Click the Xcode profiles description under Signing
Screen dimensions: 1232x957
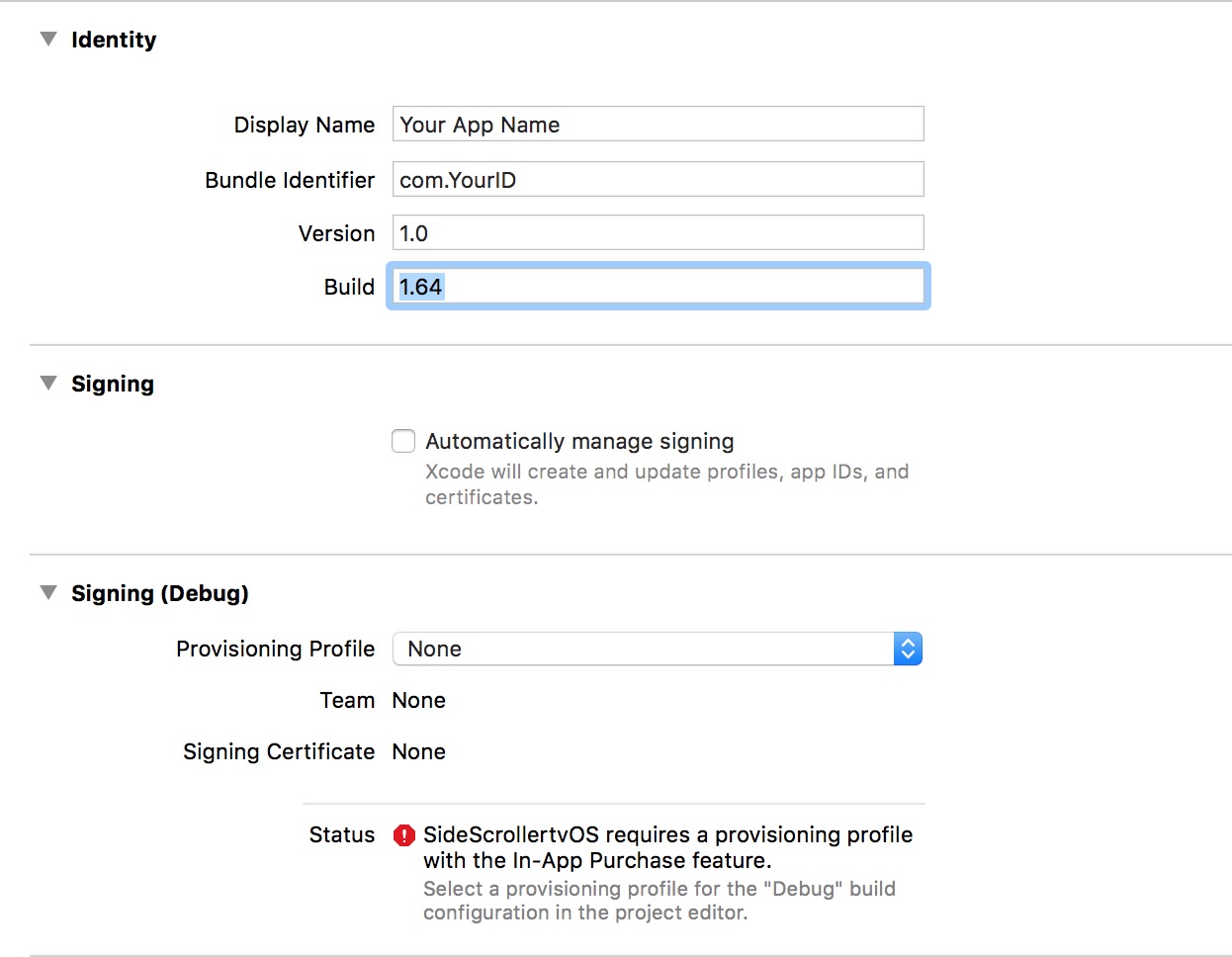click(666, 484)
